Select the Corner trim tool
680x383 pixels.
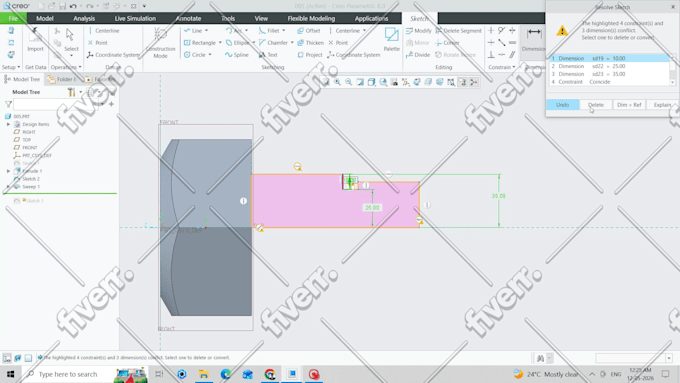tap(447, 43)
